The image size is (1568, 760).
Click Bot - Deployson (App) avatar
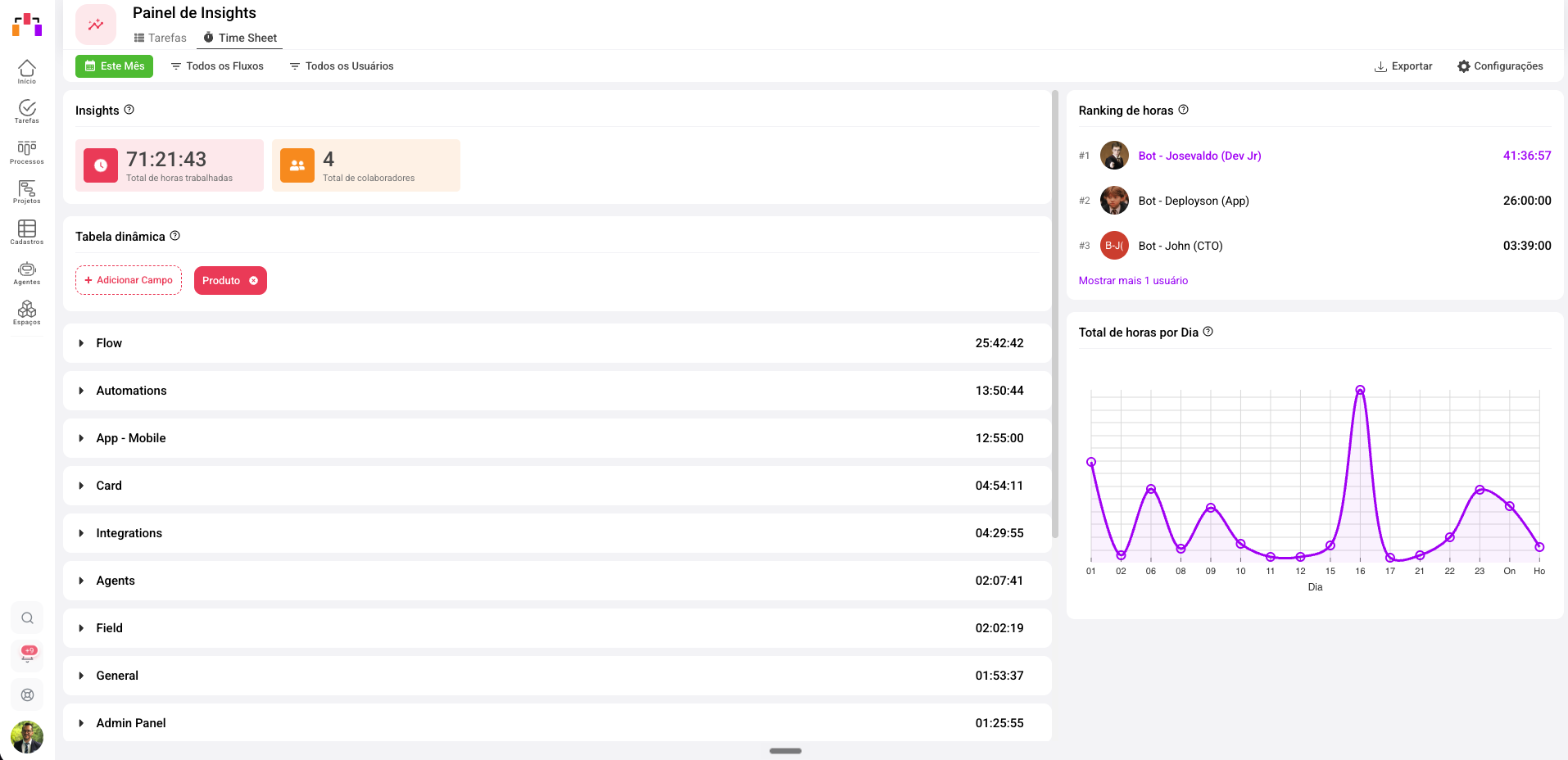(x=1114, y=201)
